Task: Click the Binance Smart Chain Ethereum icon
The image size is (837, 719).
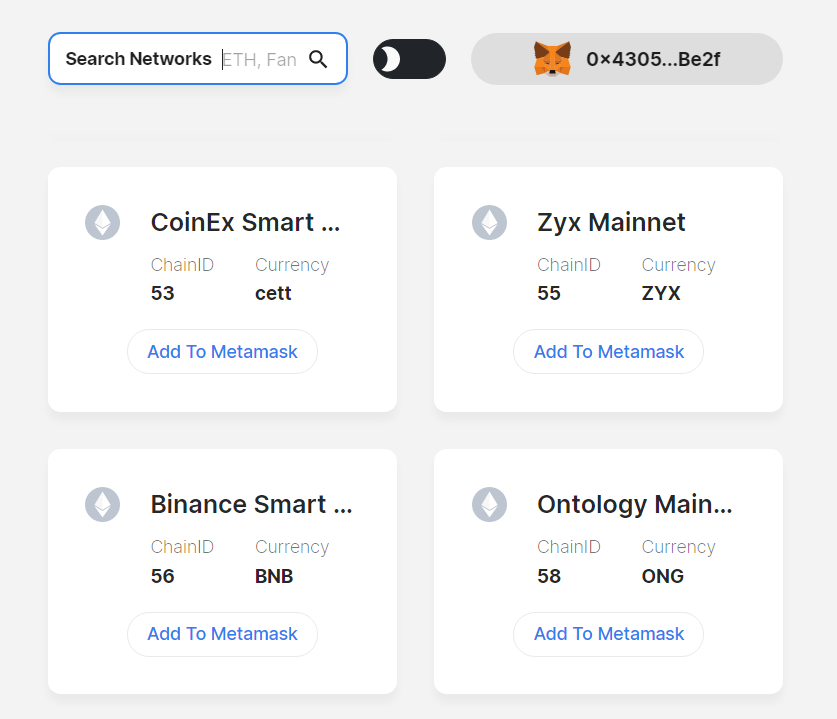Action: point(102,504)
